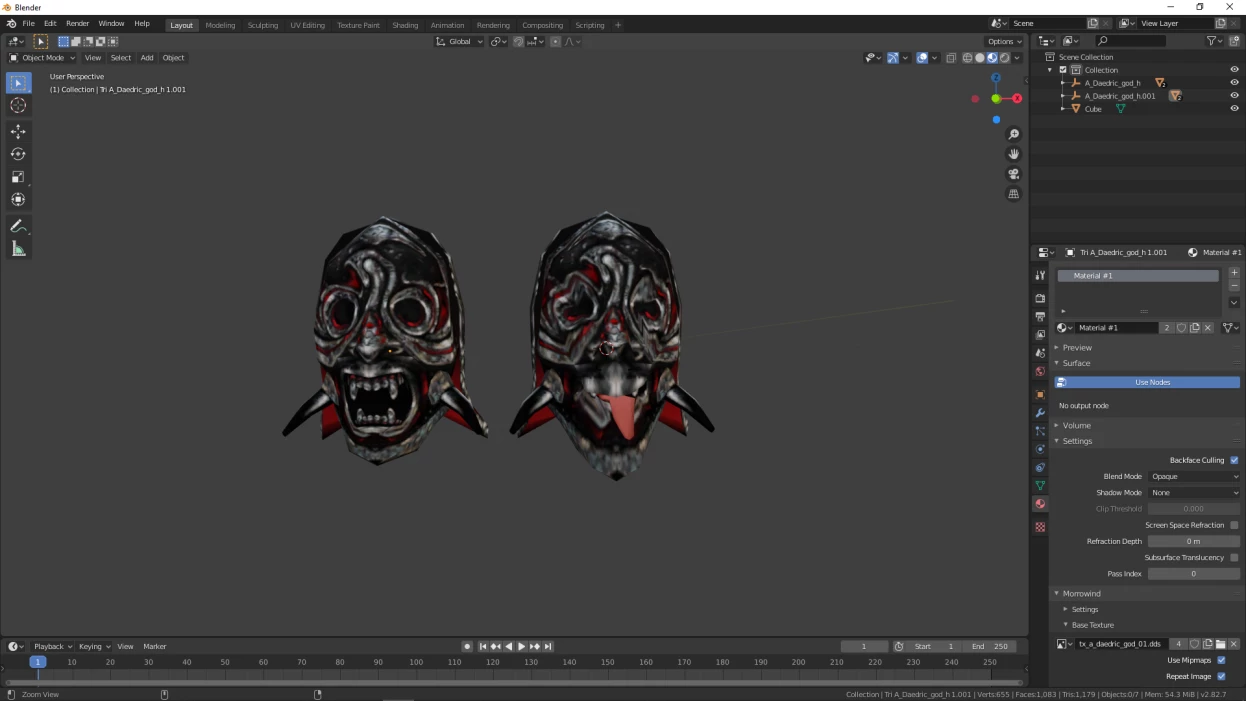Open the Blend Mode dropdown
This screenshot has height=701, width=1246.
point(1194,477)
